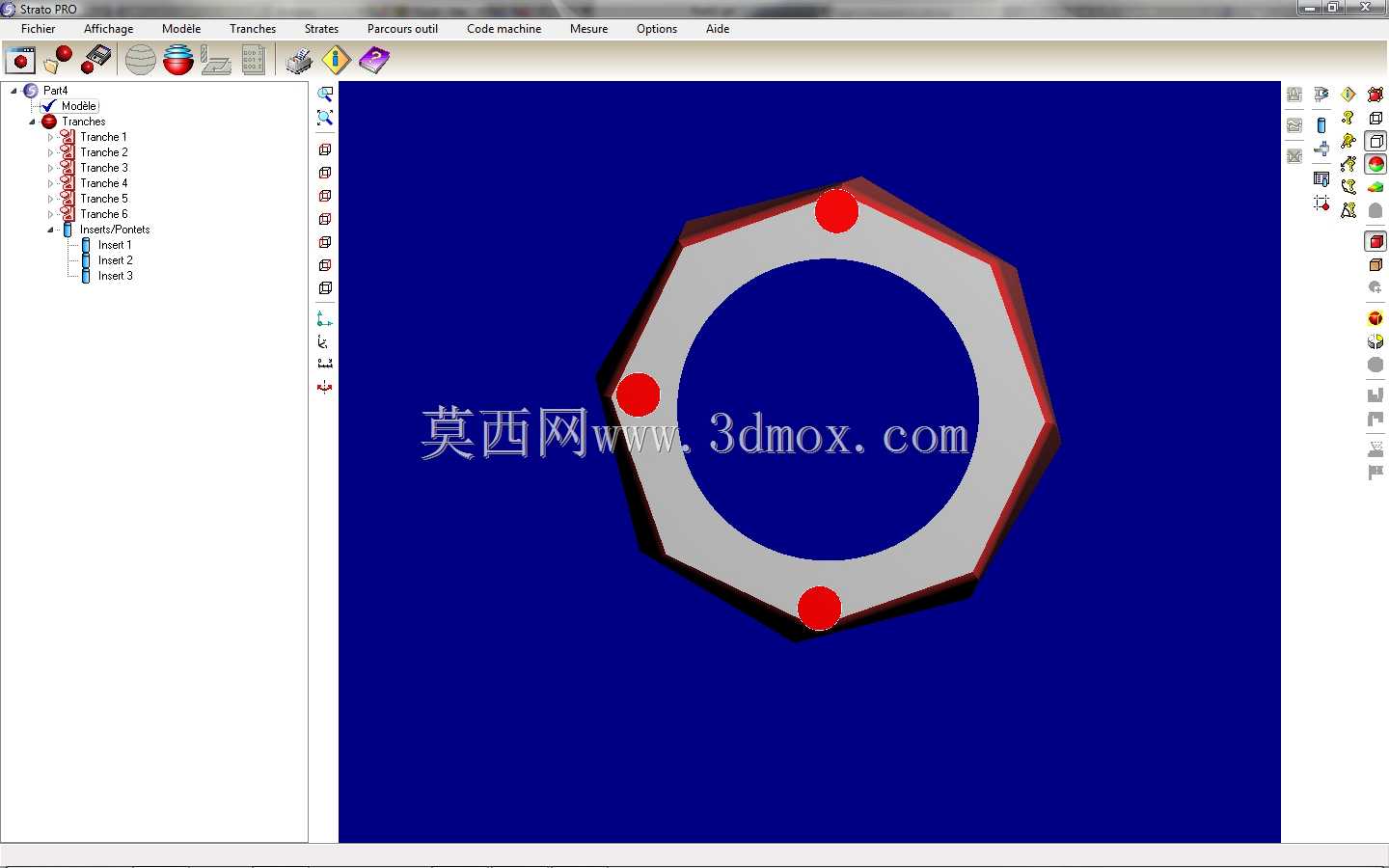This screenshot has height=868, width=1389.
Task: Open the yellow diamond information icon
Action: 336,60
